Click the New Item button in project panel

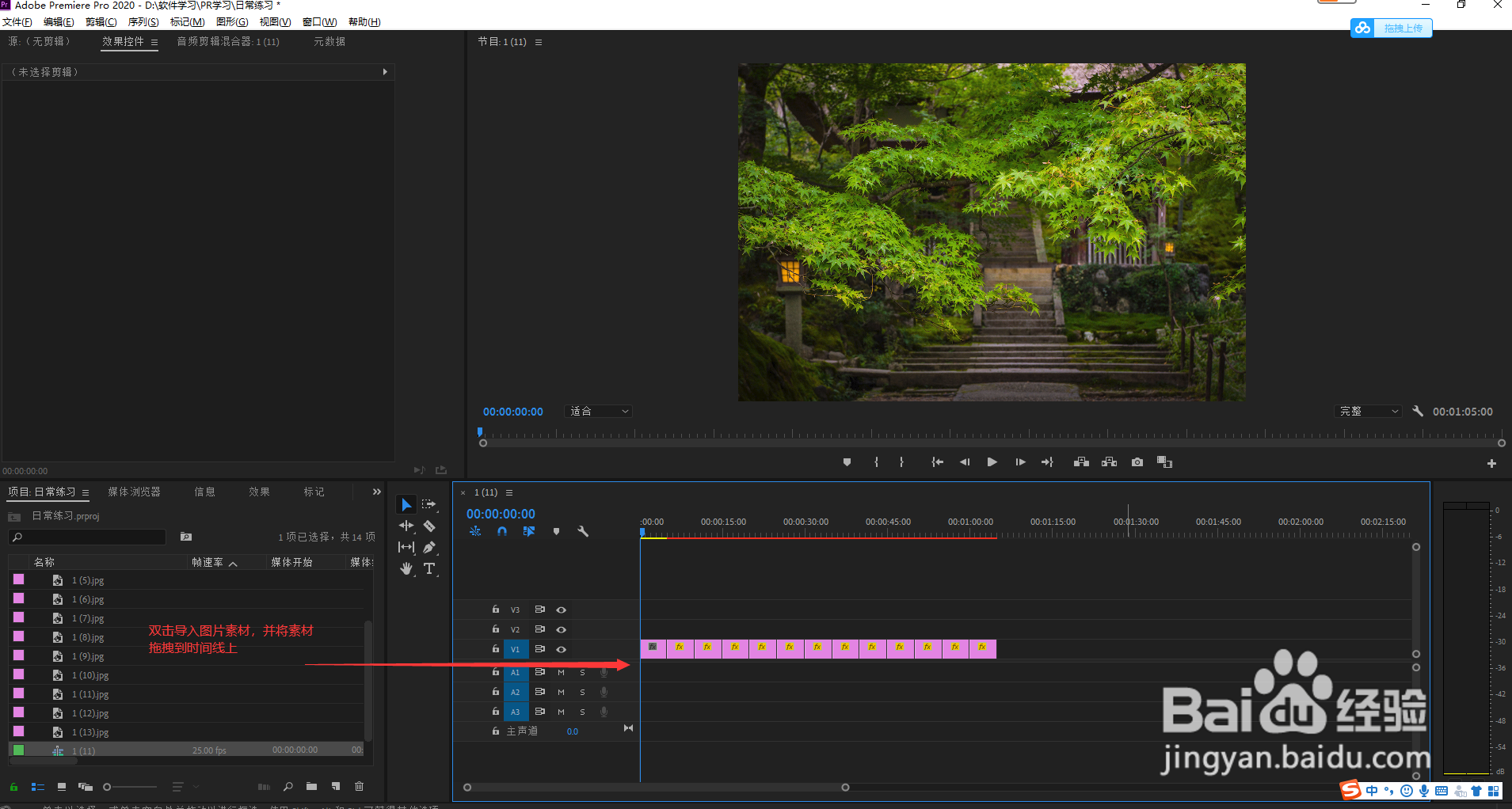tap(336, 787)
